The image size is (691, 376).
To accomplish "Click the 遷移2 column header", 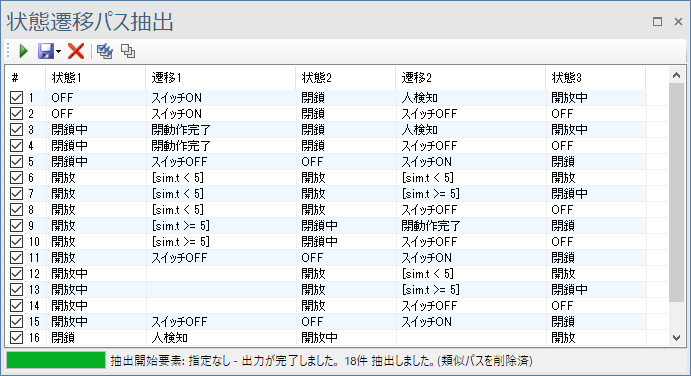I will tap(470, 78).
